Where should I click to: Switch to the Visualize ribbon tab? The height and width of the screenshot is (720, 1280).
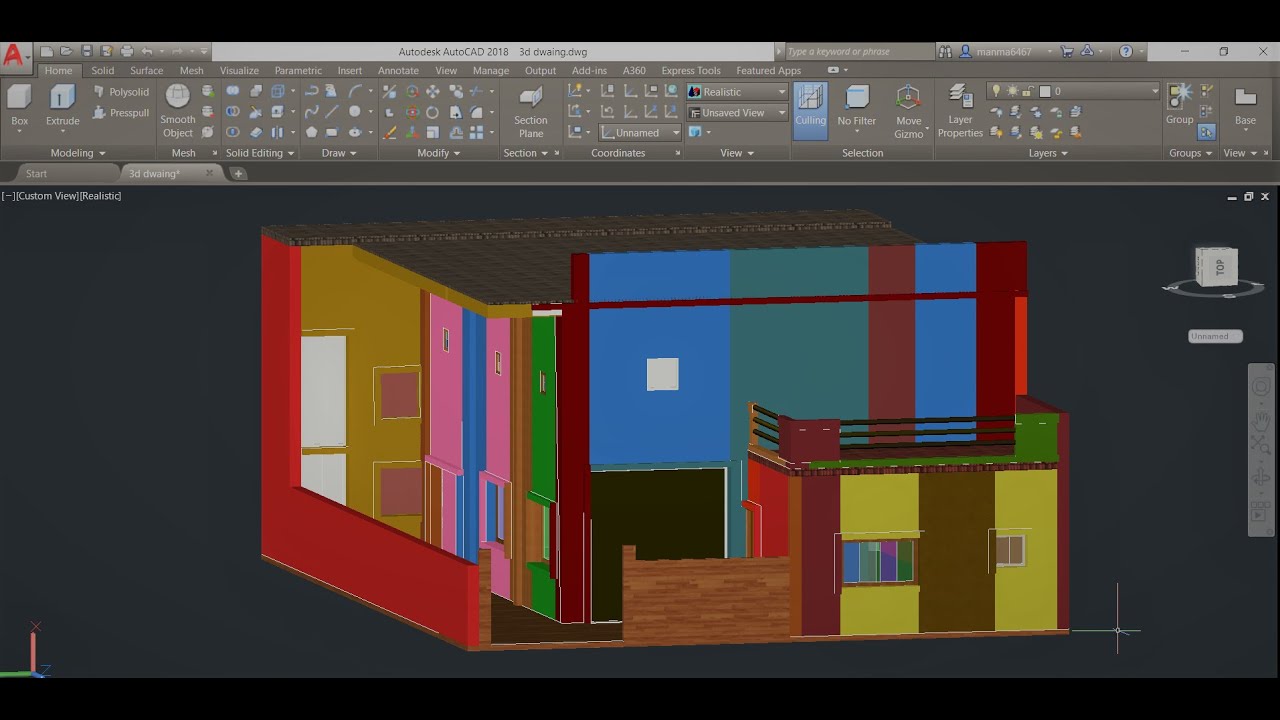(239, 70)
